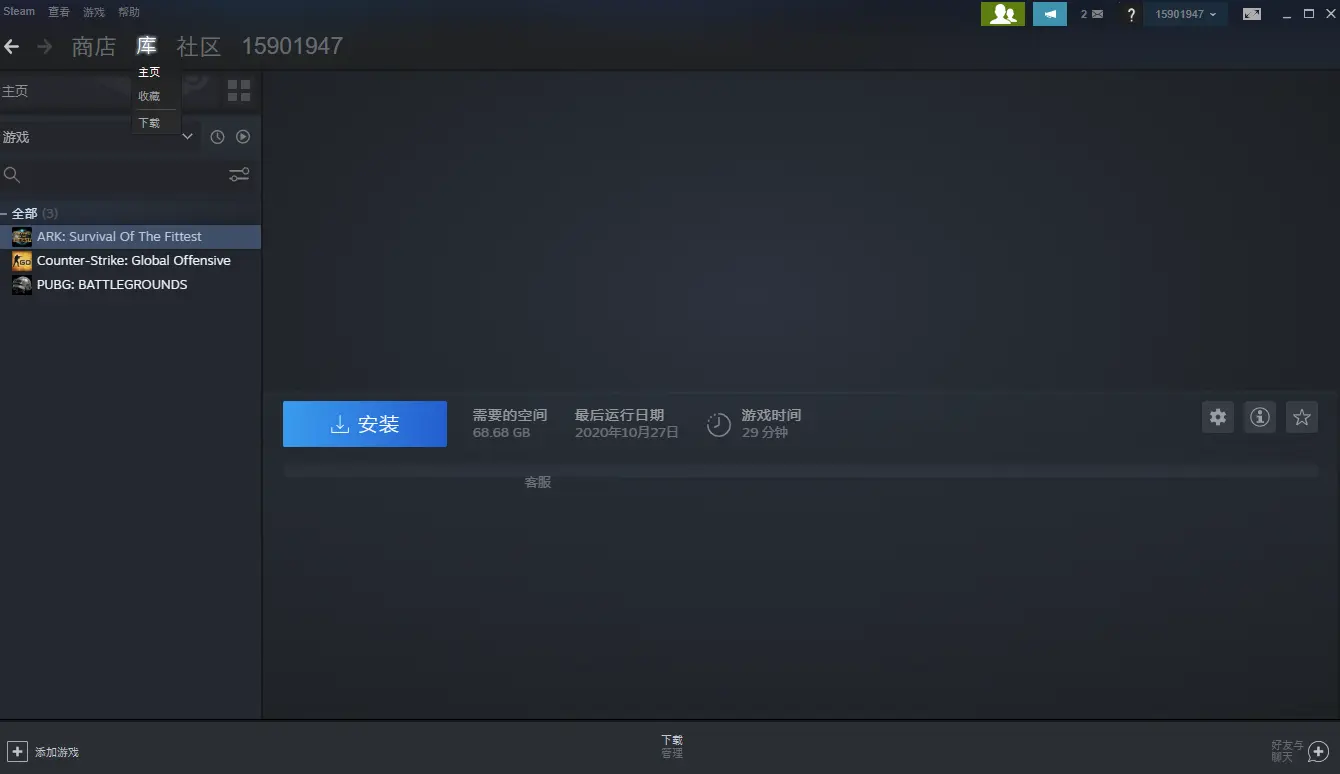Go back with the left arrow
Image resolution: width=1340 pixels, height=774 pixels.
coord(12,46)
